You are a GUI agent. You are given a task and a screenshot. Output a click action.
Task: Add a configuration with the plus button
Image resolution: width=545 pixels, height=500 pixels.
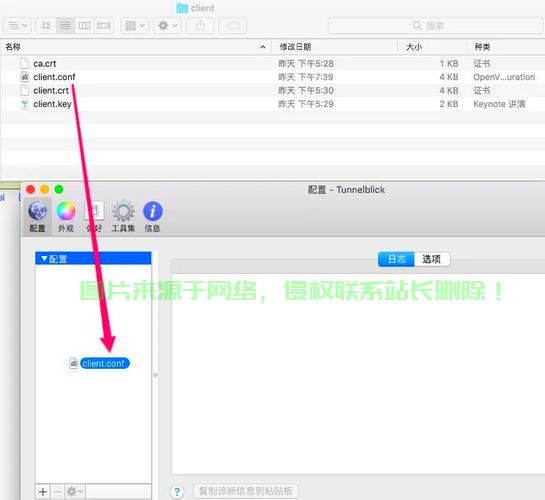[x=43, y=491]
